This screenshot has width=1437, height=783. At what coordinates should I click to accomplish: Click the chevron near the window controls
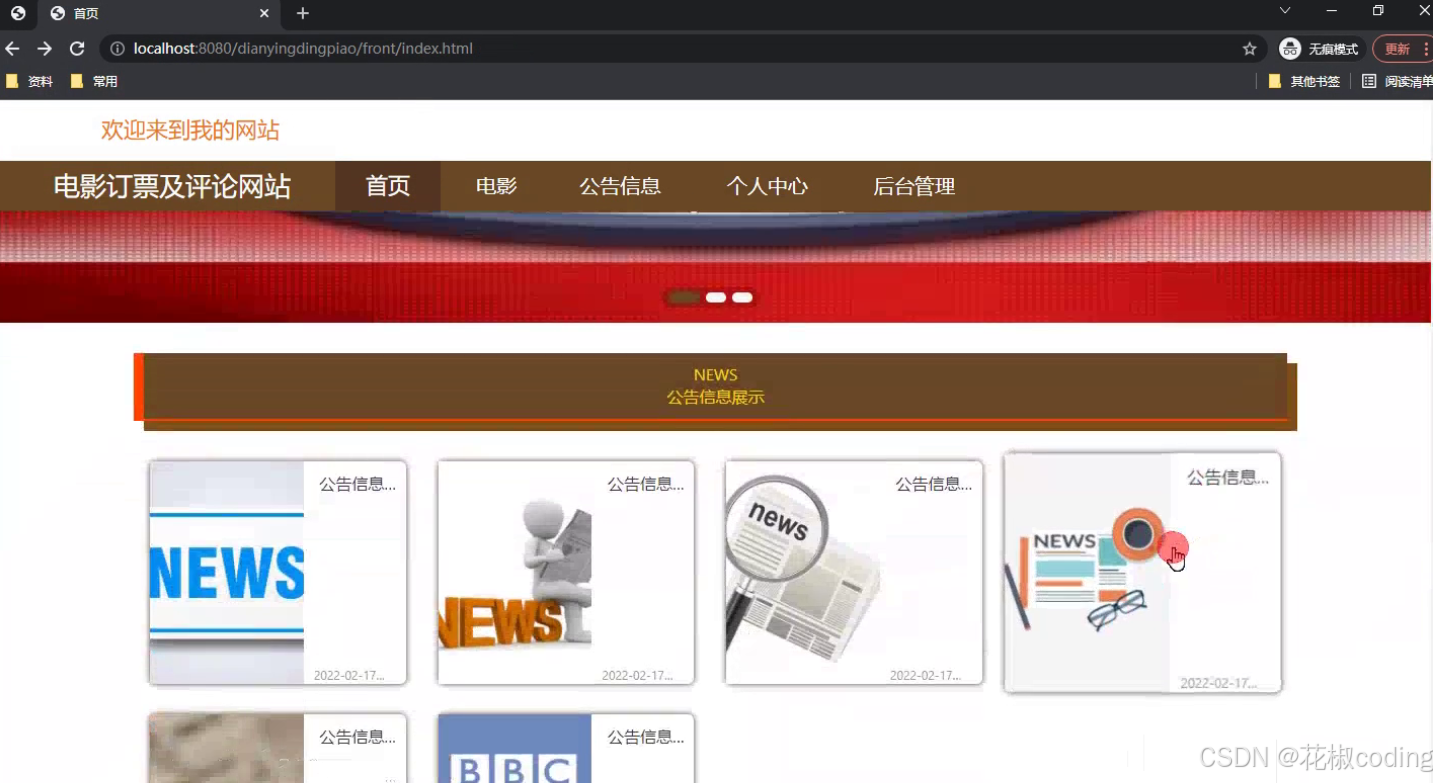point(1283,11)
